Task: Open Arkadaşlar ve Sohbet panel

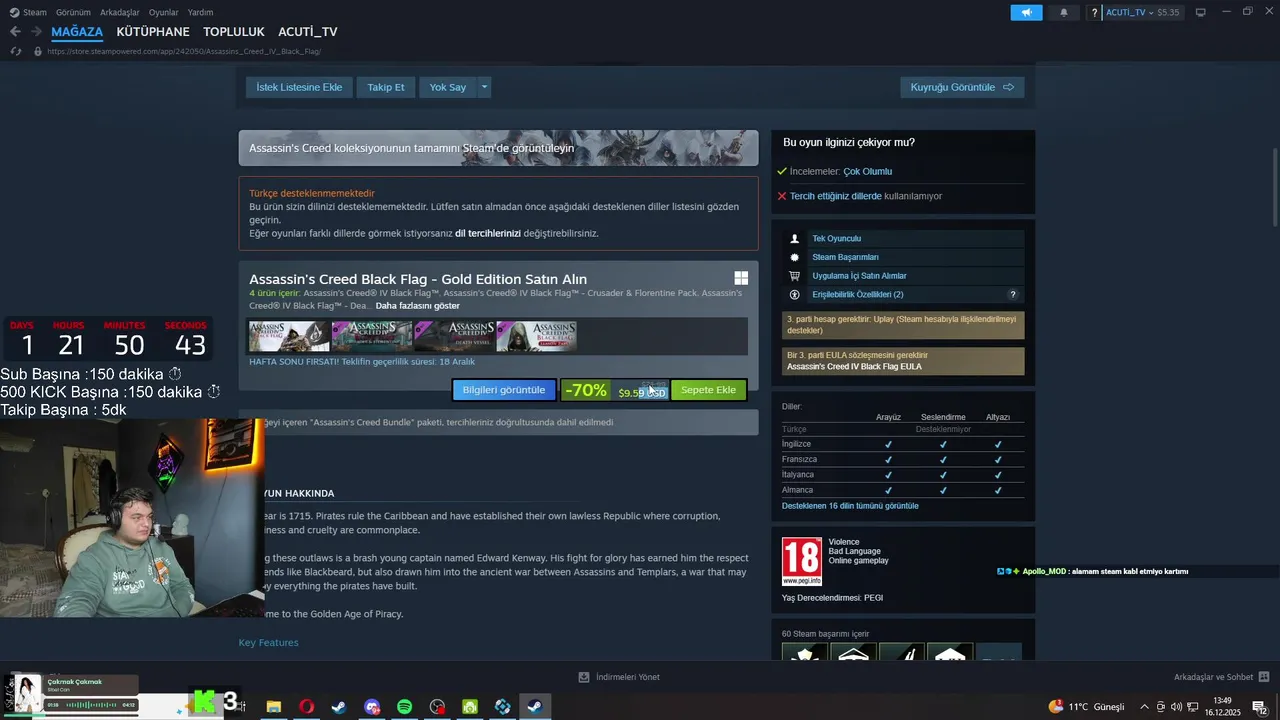Action: 1222,677
